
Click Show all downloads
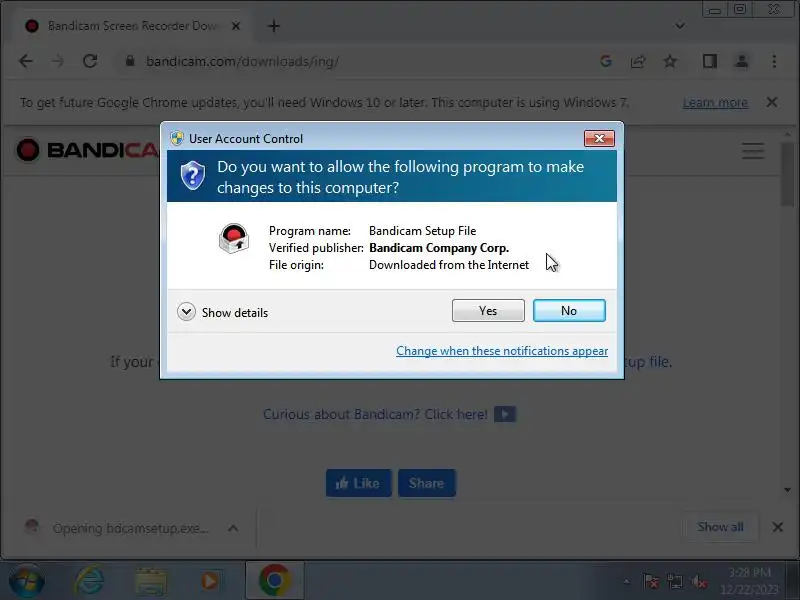(x=720, y=527)
